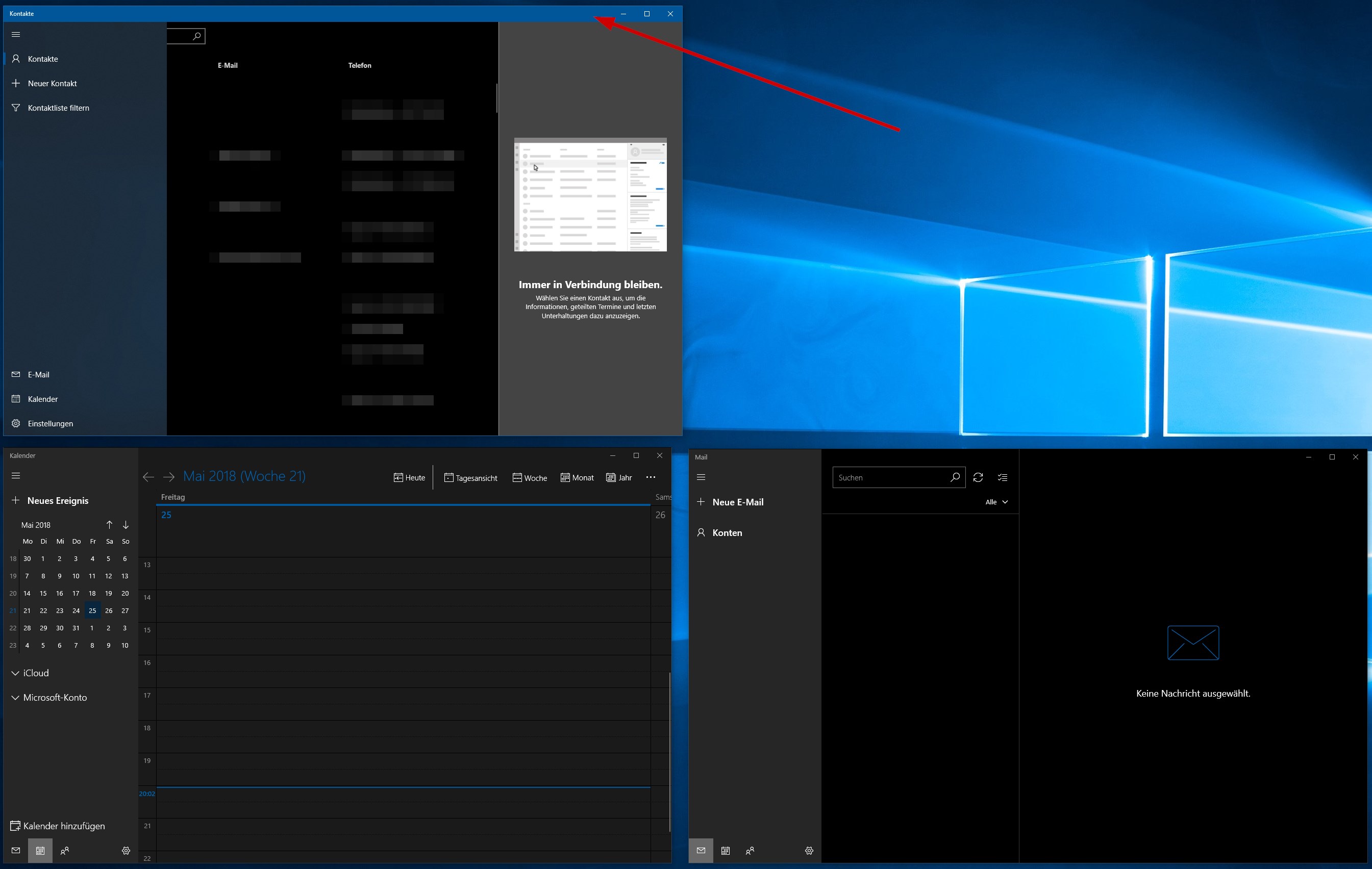Click the search magnifier in Kontakte

point(196,36)
